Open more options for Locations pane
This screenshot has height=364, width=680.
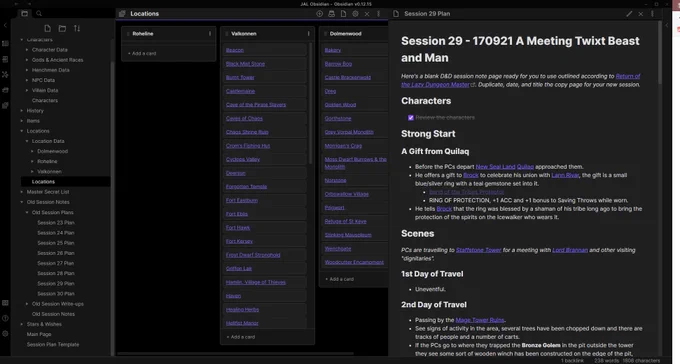point(379,14)
